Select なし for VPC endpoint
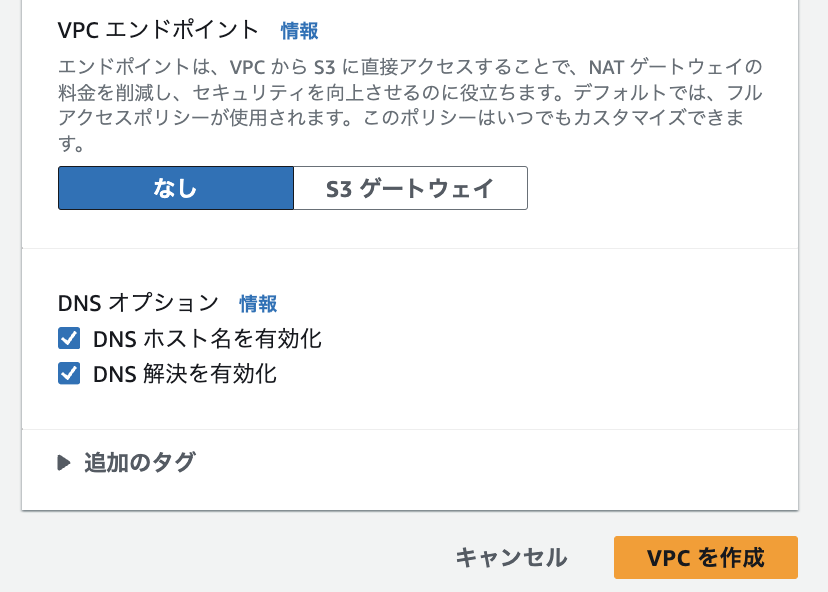The width and height of the screenshot is (828, 592). click(x=175, y=188)
